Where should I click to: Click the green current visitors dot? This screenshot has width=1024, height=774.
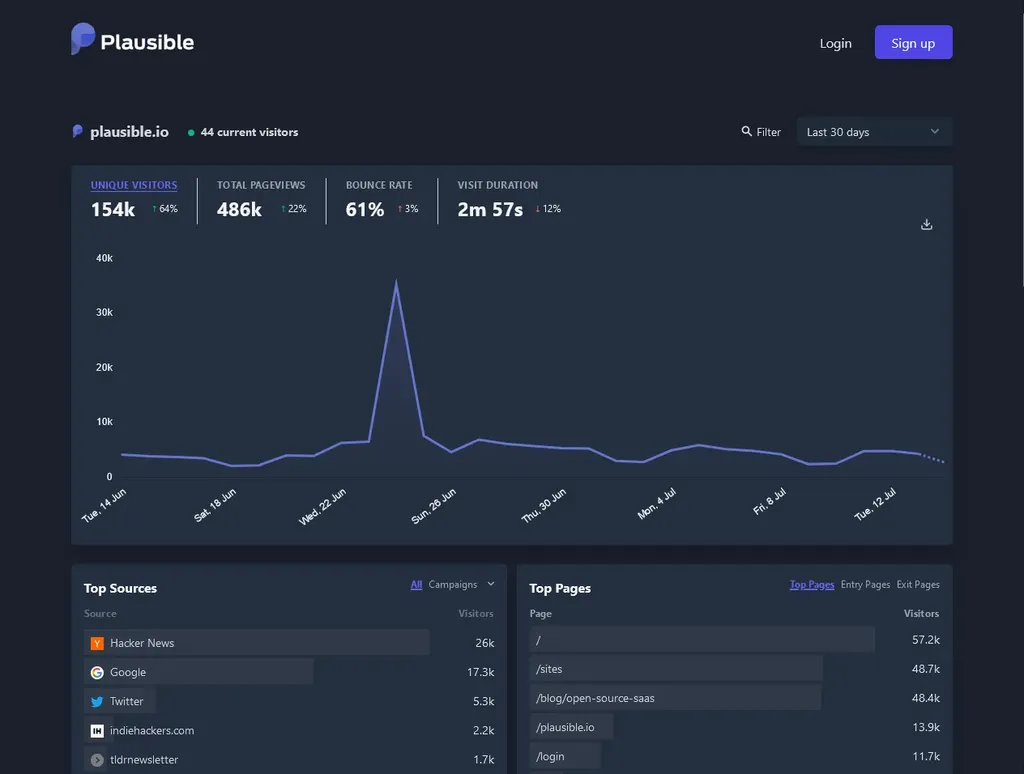click(x=191, y=133)
